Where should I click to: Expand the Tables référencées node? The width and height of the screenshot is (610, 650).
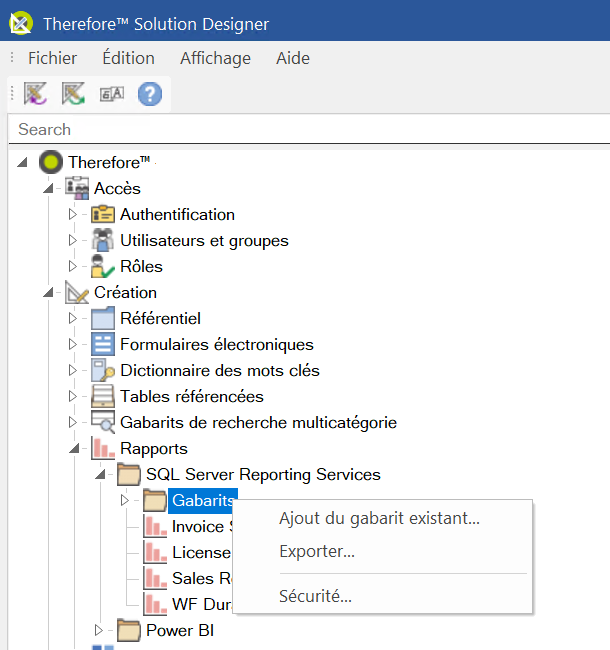(x=73, y=396)
